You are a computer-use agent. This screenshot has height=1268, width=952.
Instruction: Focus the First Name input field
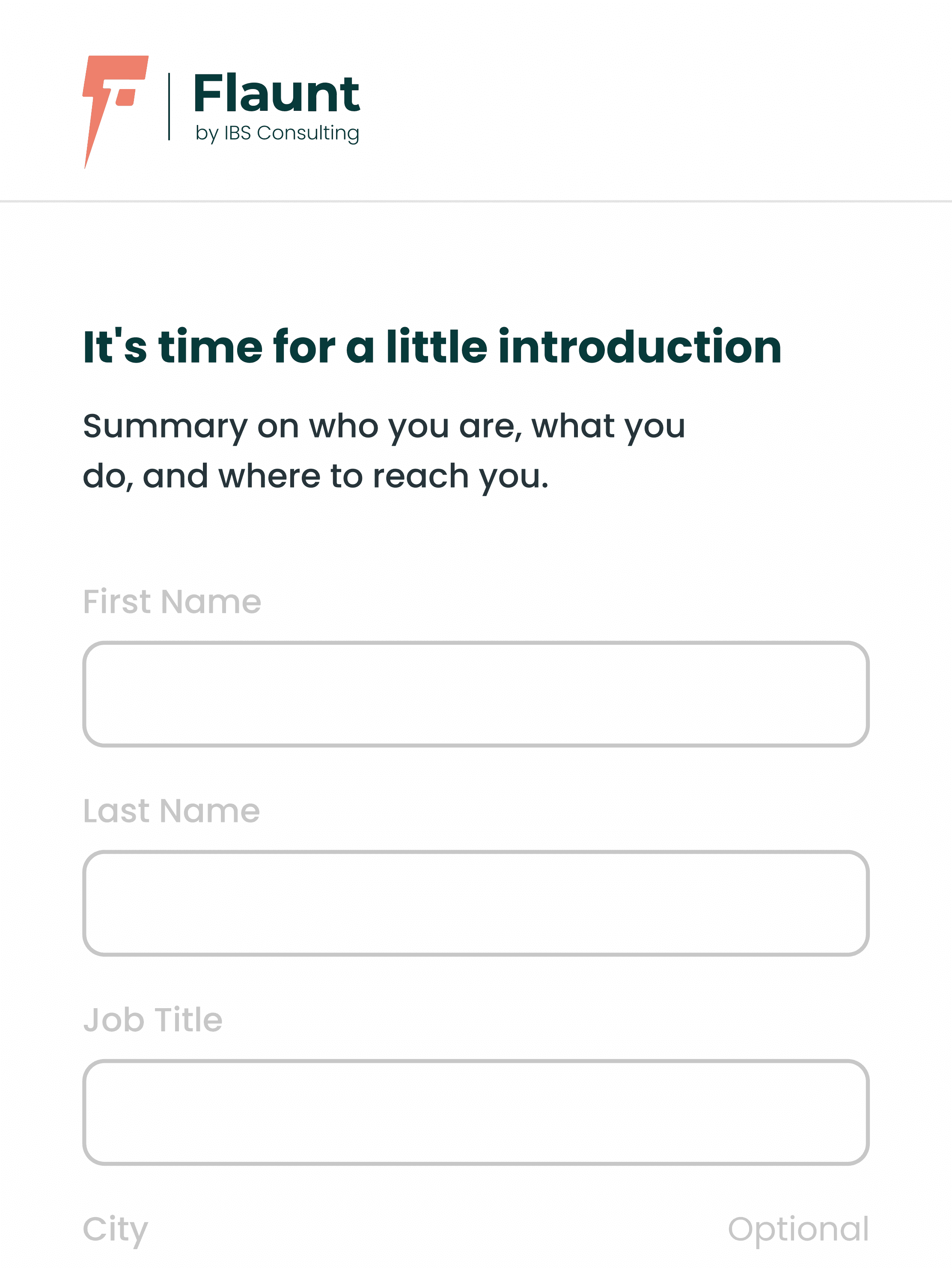(x=476, y=694)
